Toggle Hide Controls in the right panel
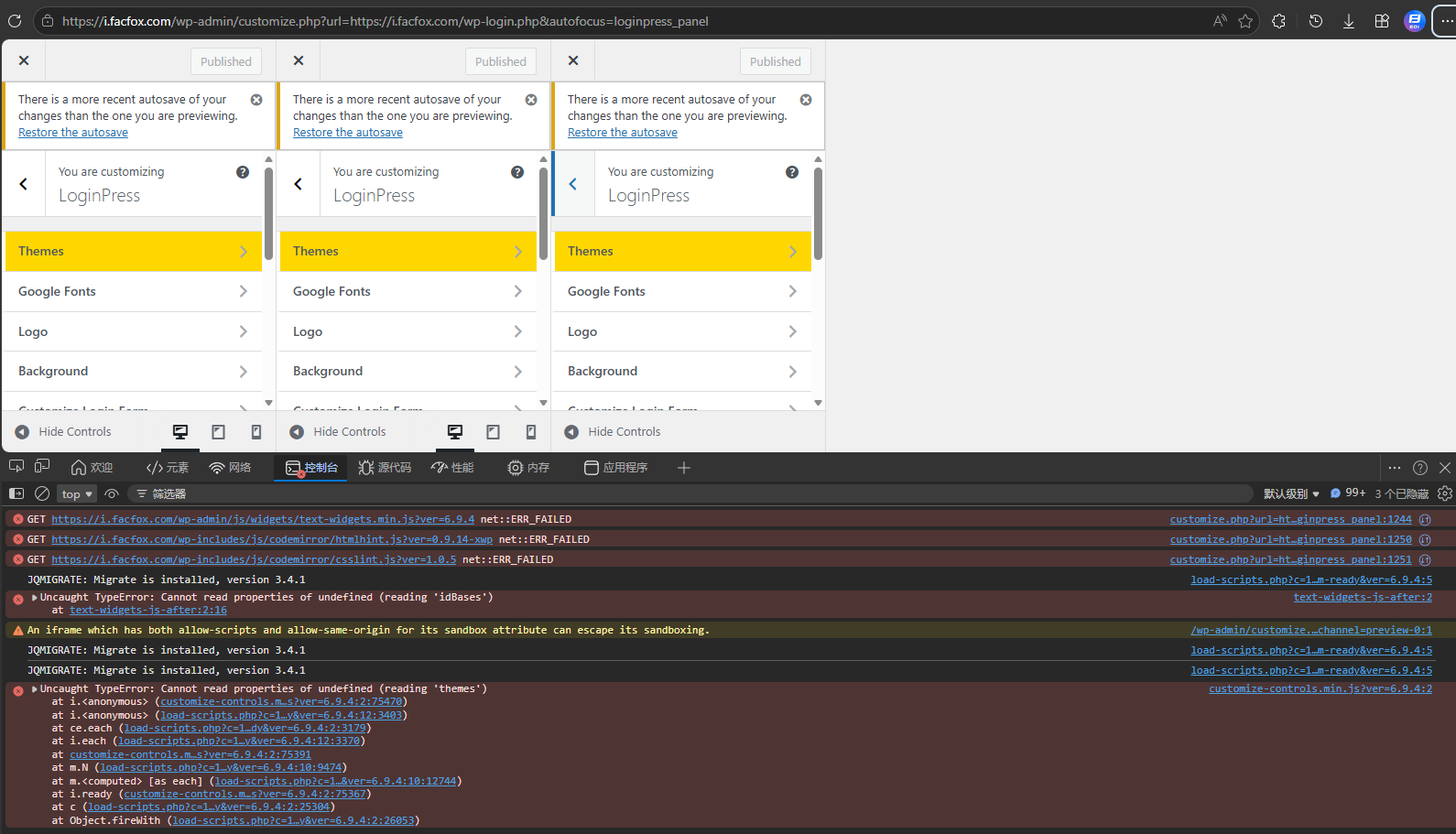The height and width of the screenshot is (834, 1456). (613, 432)
